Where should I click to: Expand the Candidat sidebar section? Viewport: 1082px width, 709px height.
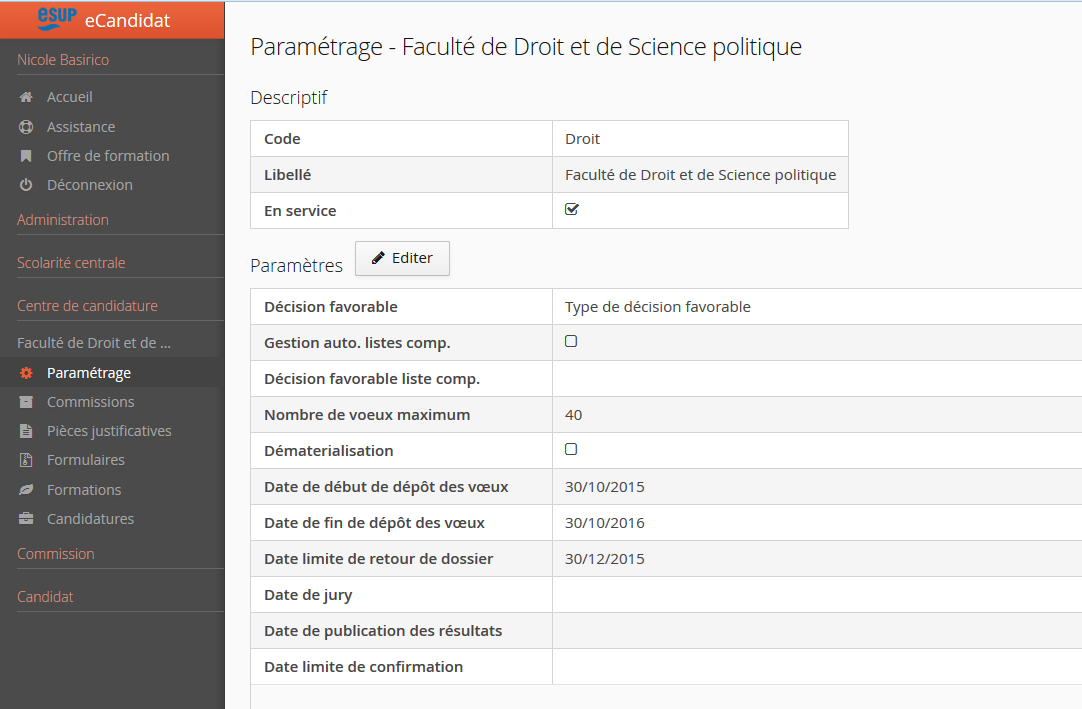(45, 597)
